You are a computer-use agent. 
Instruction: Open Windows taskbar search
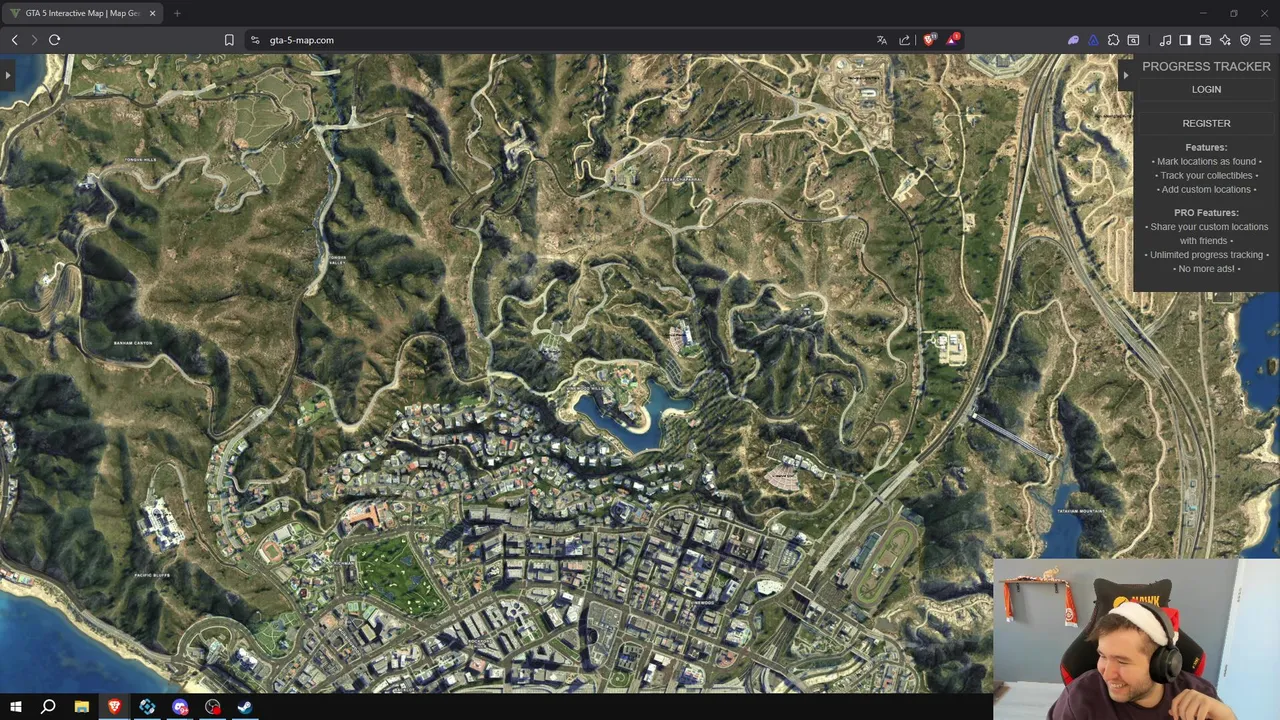(x=48, y=707)
